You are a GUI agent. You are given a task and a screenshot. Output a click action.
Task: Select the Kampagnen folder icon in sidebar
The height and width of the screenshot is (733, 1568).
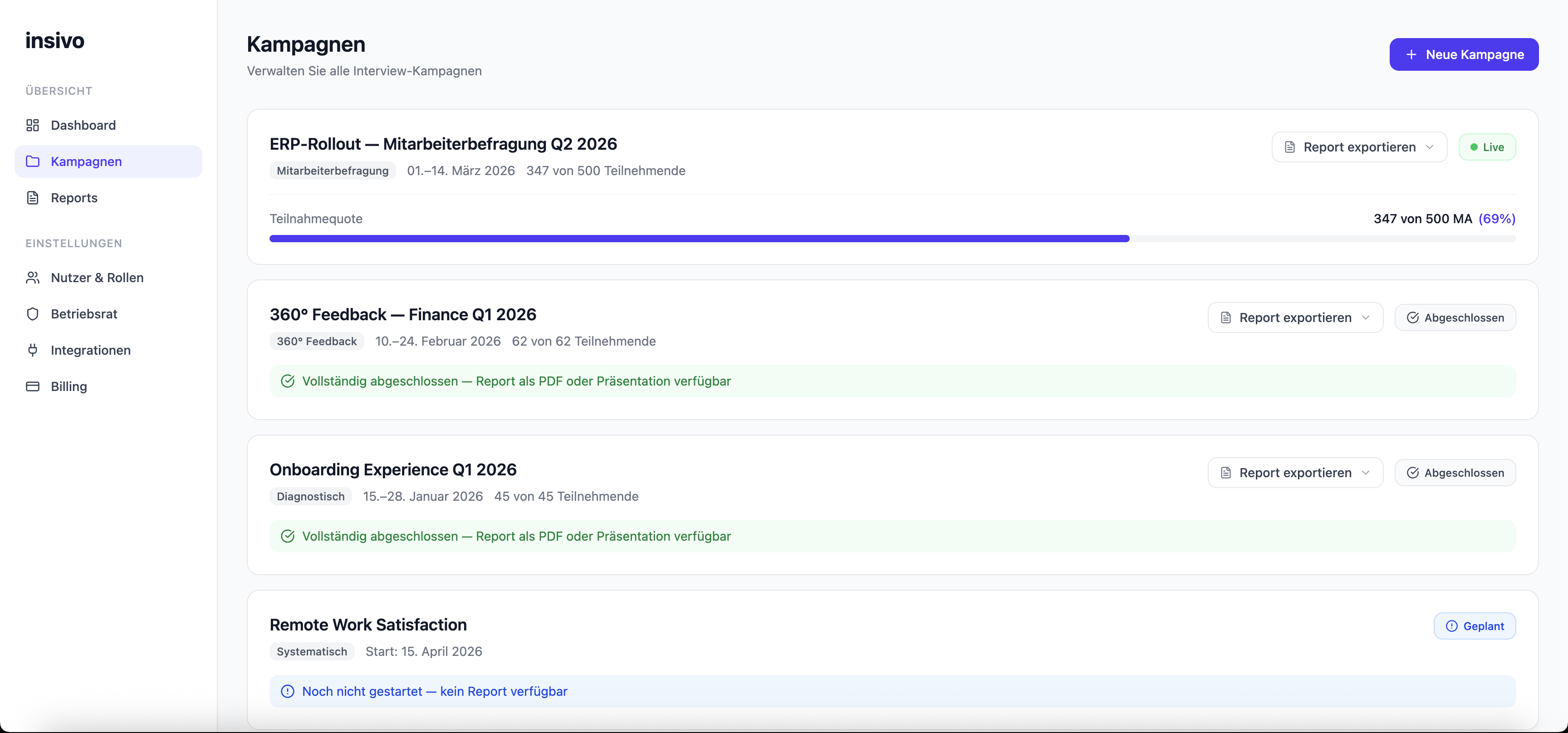(34, 161)
